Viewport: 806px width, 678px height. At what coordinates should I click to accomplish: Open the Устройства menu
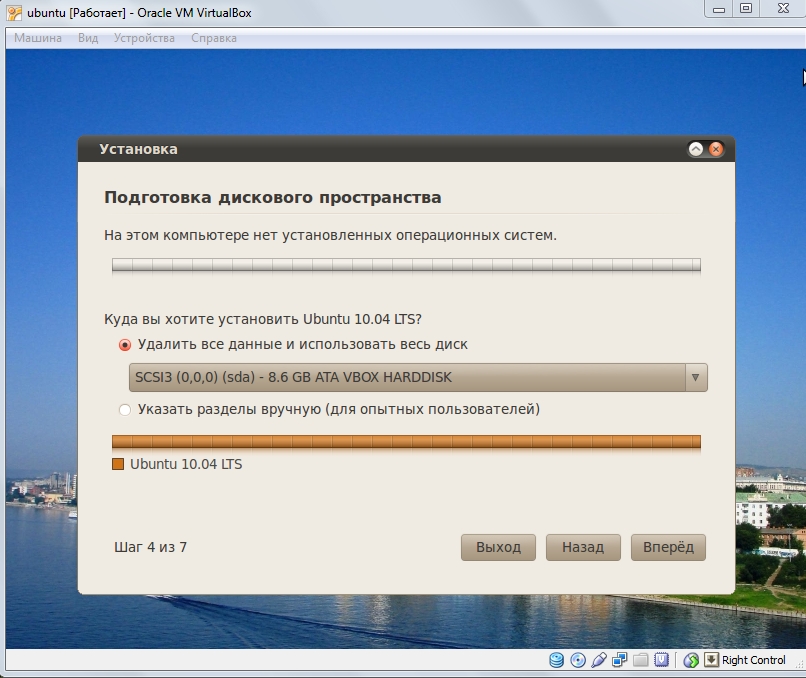pyautogui.click(x=144, y=38)
